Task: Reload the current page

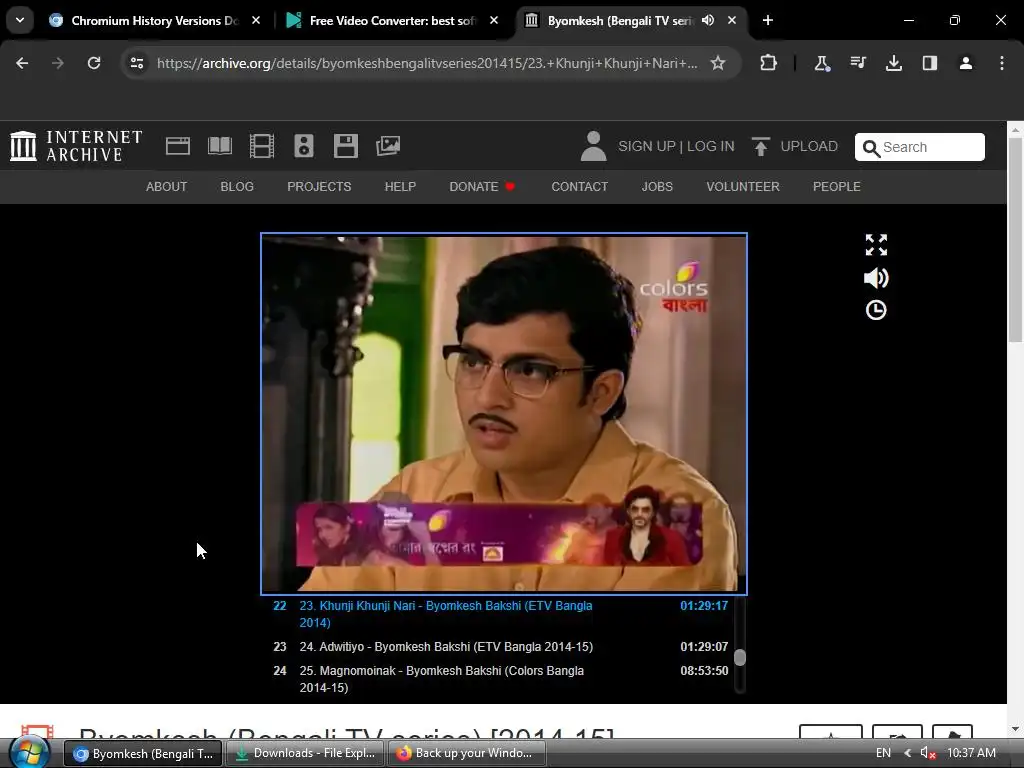Action: [x=94, y=63]
